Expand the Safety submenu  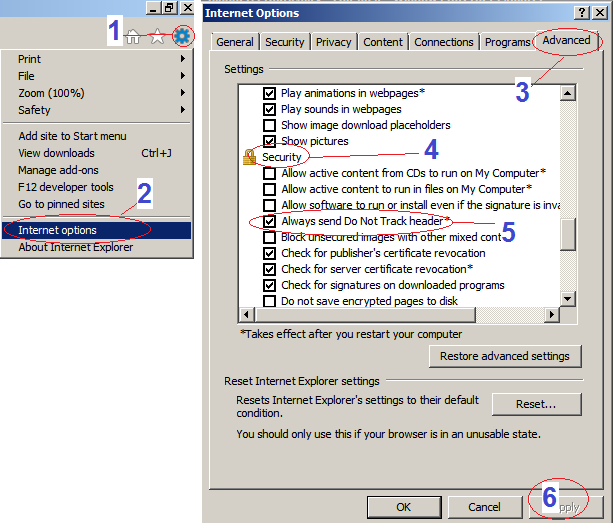click(x=97, y=110)
